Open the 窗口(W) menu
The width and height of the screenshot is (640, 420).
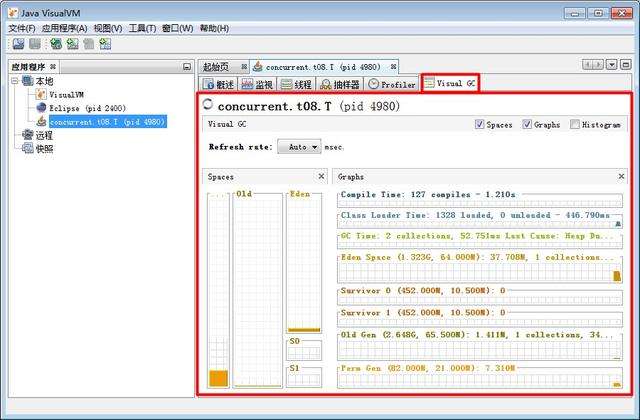pyautogui.click(x=178, y=29)
